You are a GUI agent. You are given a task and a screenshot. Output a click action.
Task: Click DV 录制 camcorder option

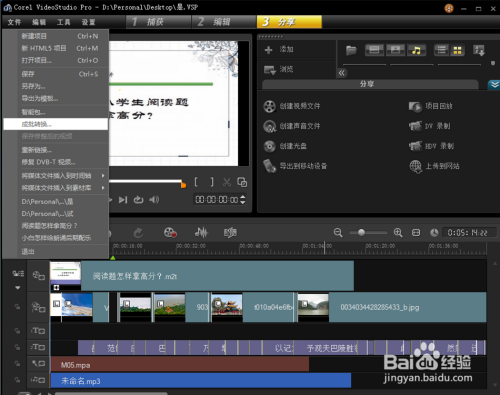[430, 126]
